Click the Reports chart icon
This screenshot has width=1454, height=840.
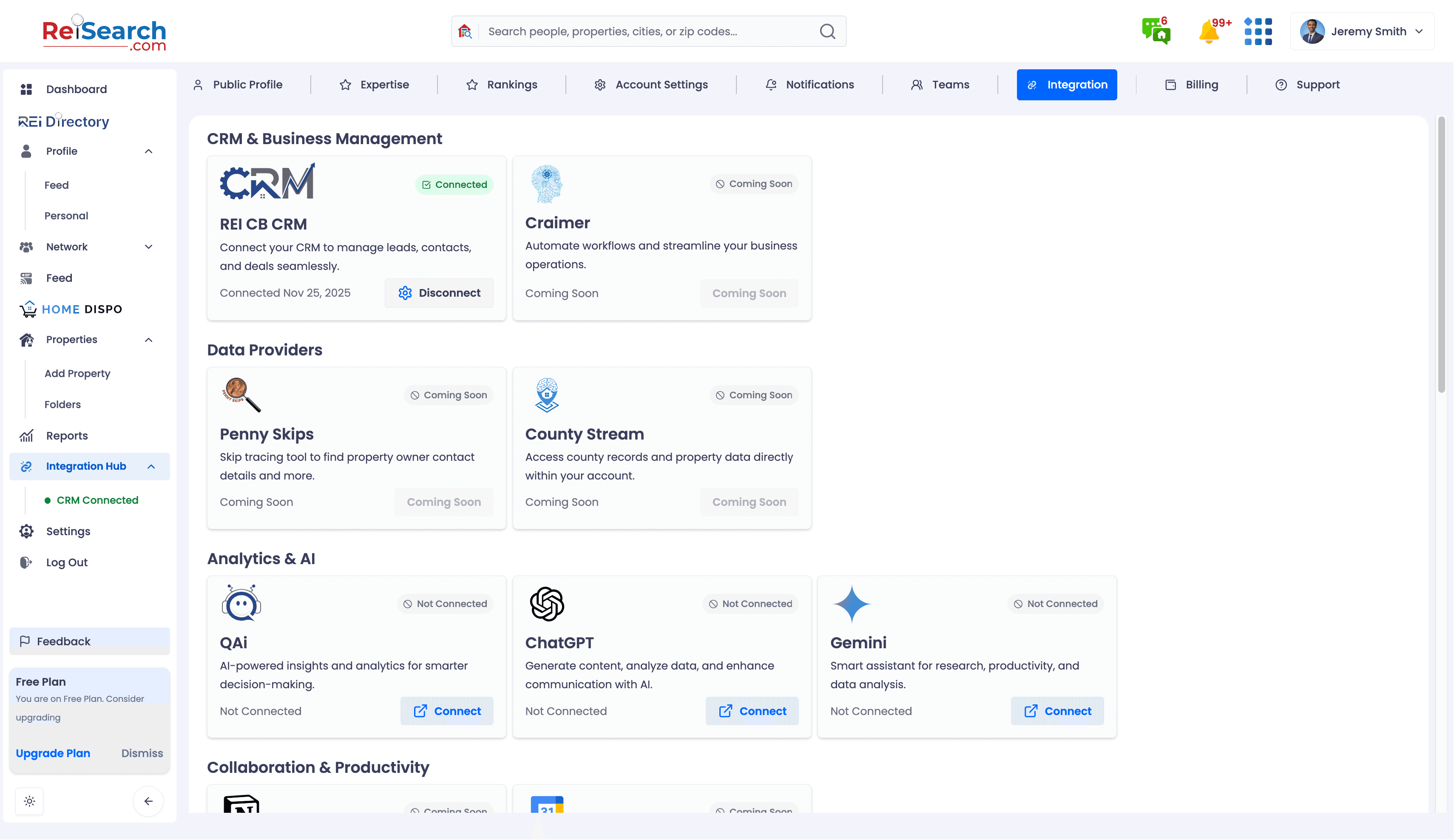coord(26,436)
